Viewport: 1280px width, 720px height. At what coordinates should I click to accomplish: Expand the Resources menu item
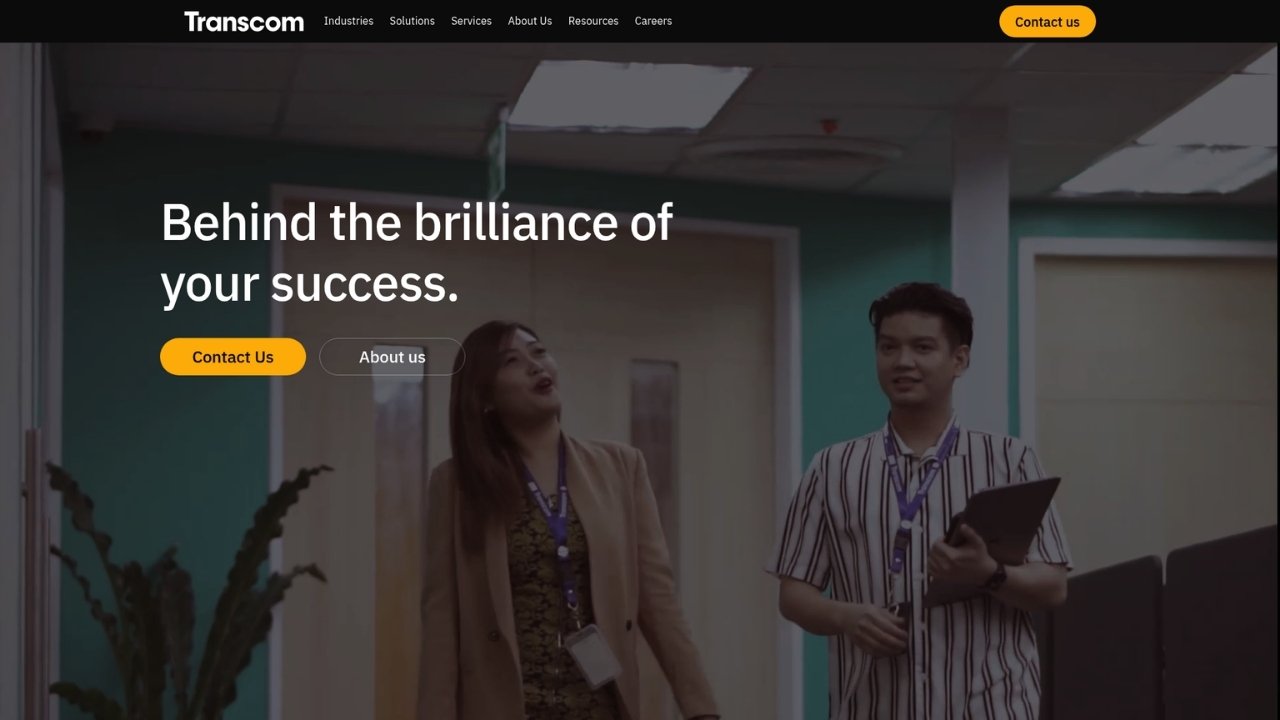click(x=593, y=21)
